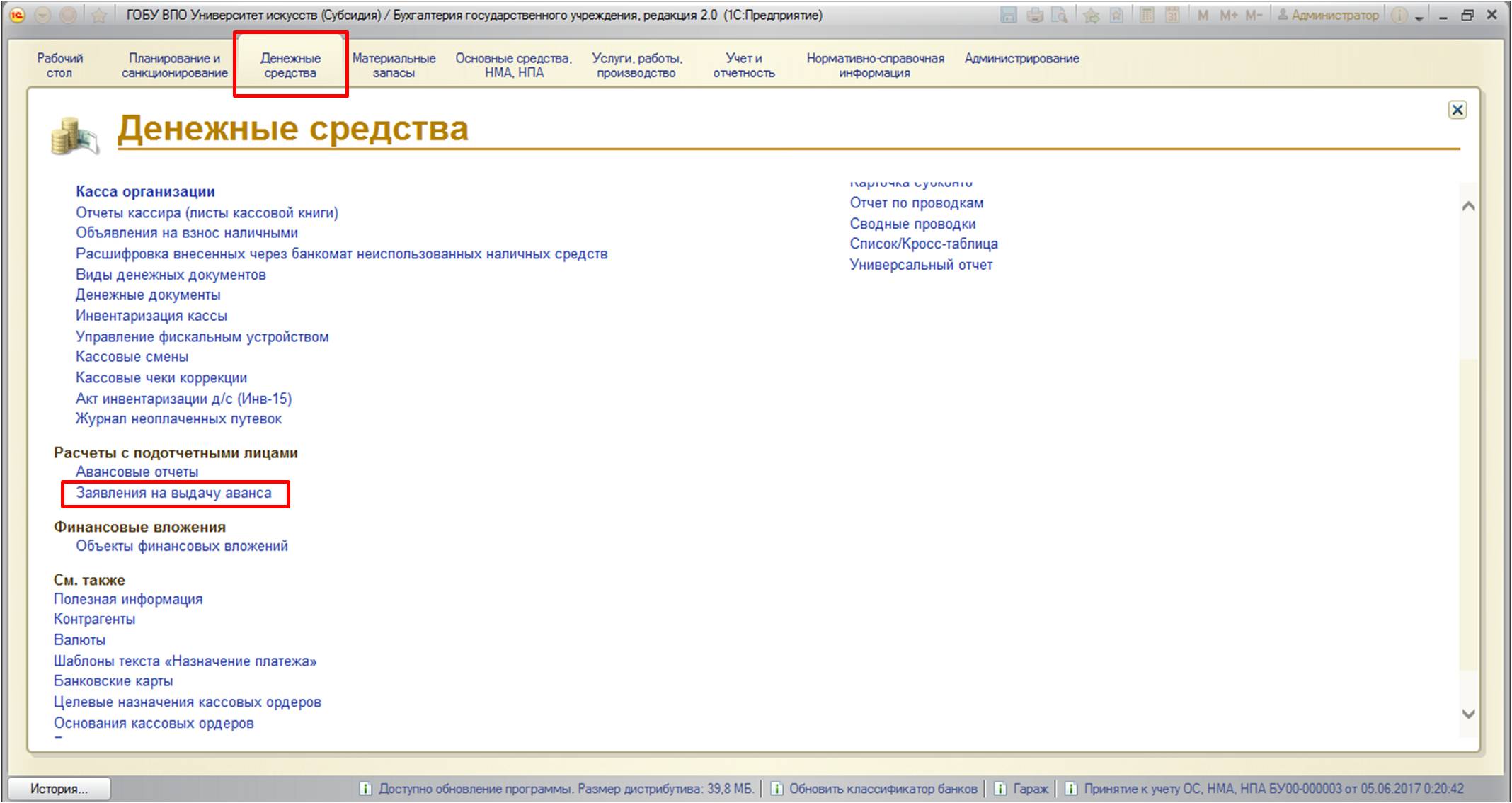This screenshot has width=1512, height=803.
Task: Open Объявления на взнос наличными
Action: [187, 233]
